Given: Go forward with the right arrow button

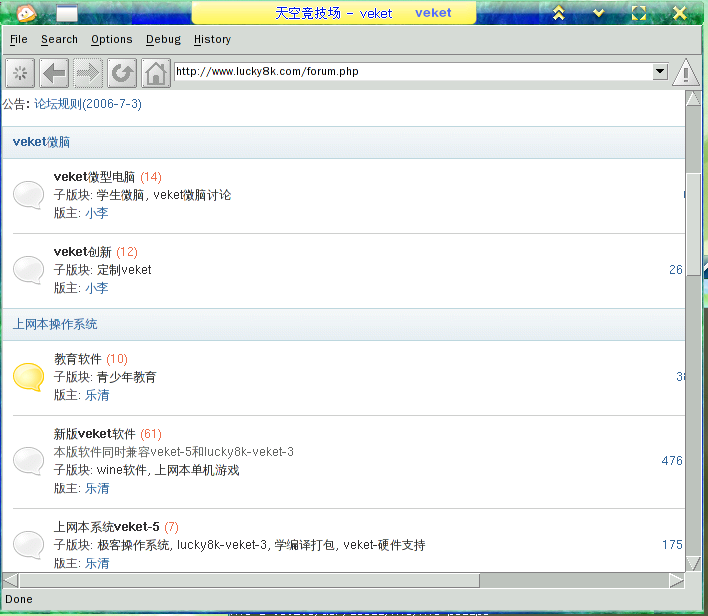Looking at the screenshot, I should 88,73.
